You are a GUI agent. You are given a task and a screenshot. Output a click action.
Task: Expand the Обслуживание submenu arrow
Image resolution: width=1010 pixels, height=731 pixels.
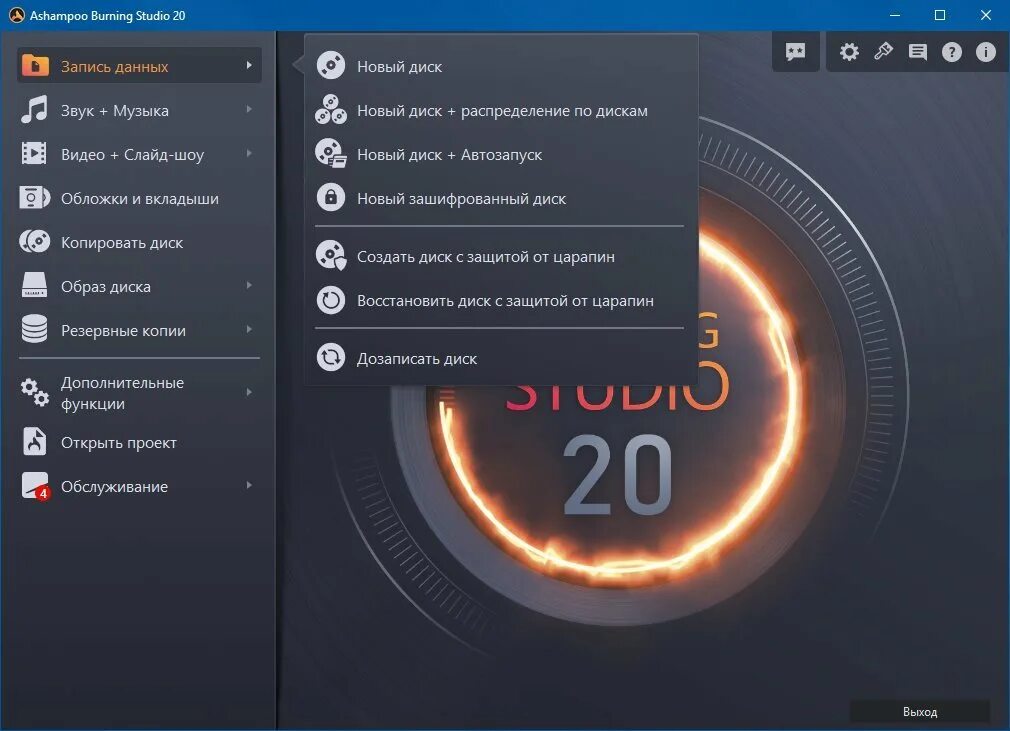249,485
